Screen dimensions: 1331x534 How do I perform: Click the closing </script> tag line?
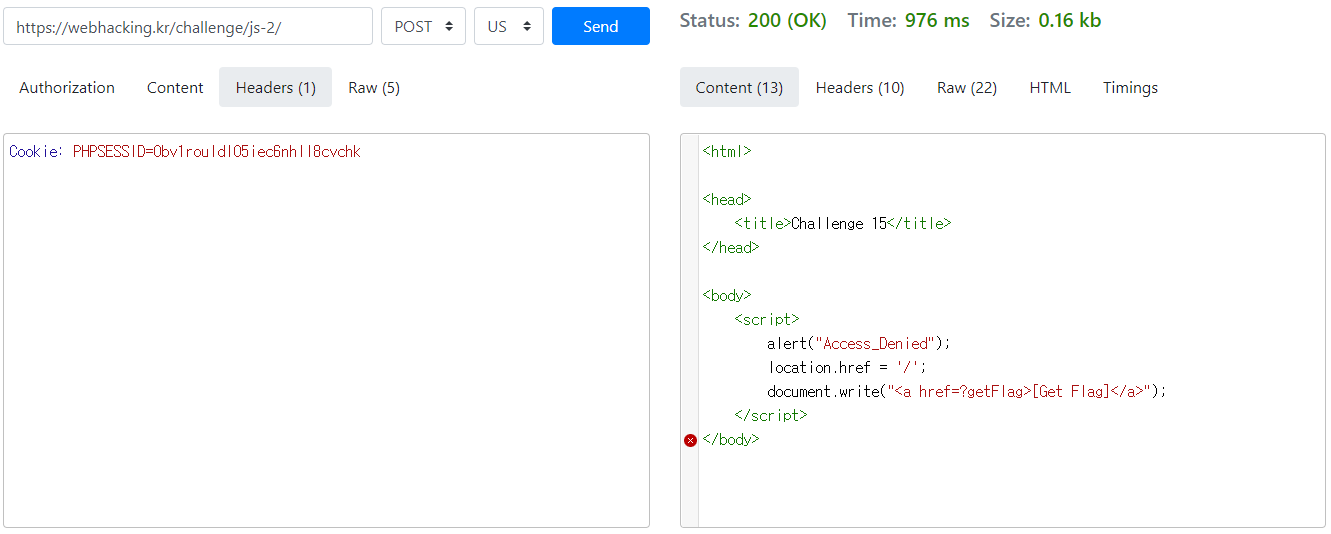pyautogui.click(x=771, y=416)
